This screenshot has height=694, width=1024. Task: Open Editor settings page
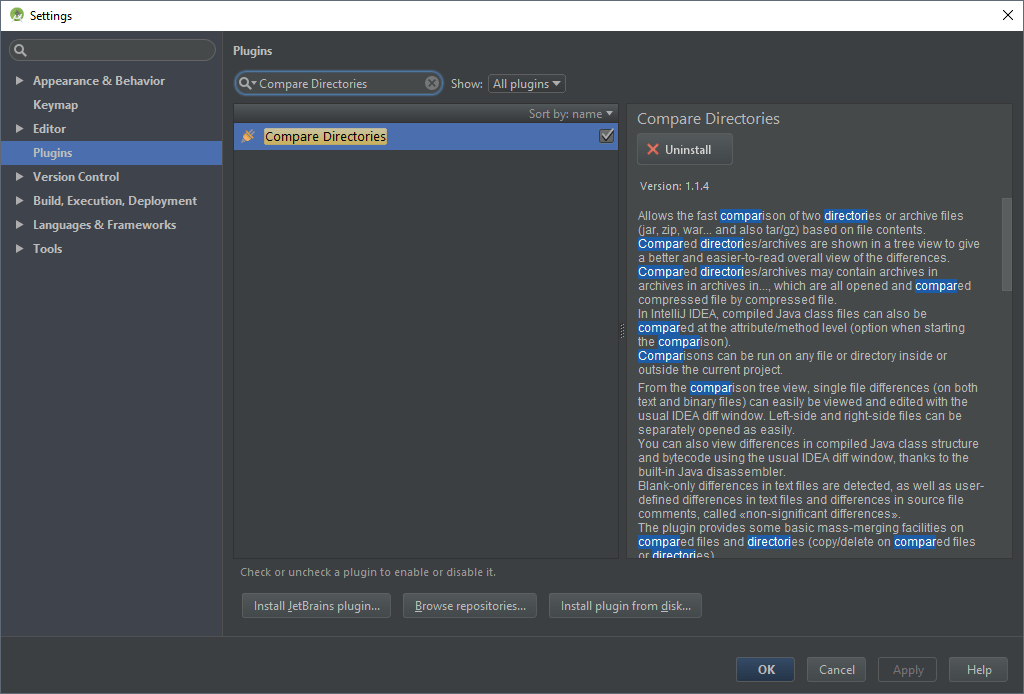49,129
